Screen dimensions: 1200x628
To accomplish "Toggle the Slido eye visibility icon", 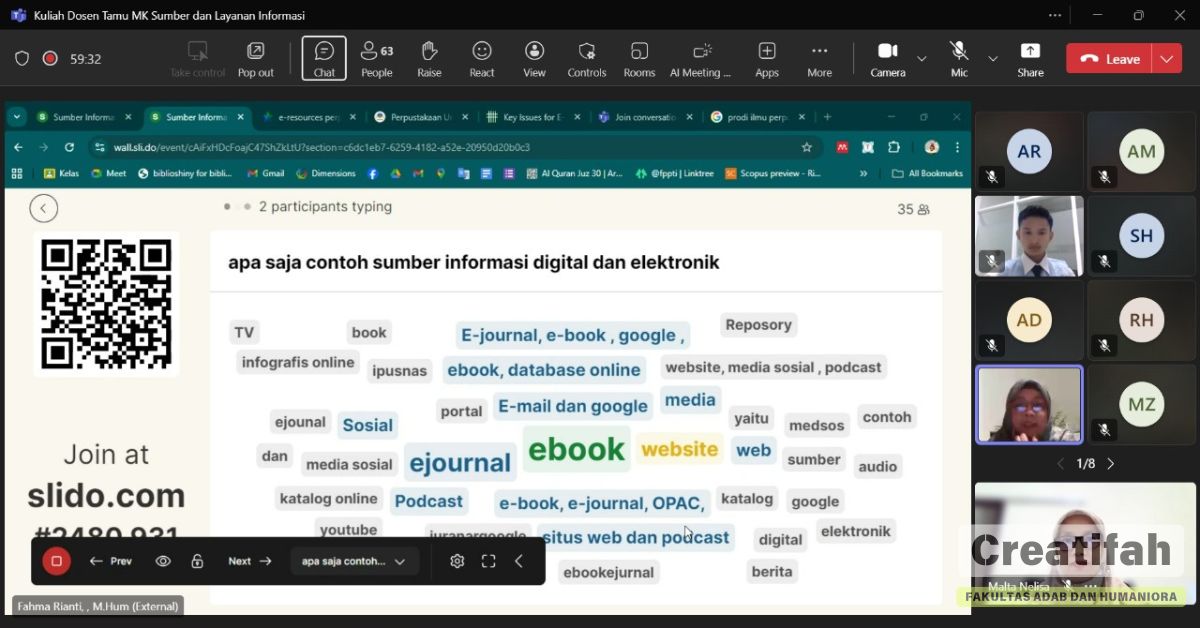I will [163, 561].
